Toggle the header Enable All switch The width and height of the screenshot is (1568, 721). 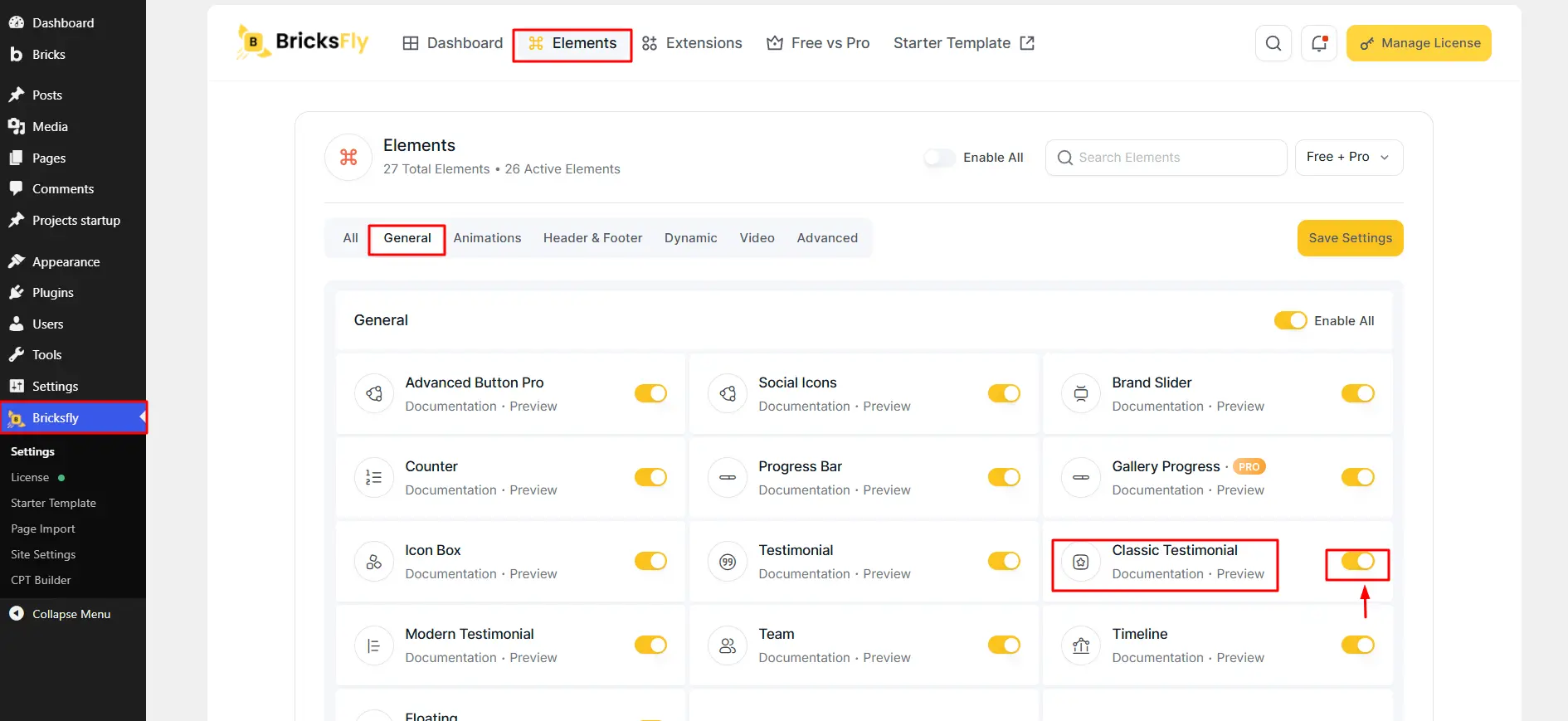pos(939,157)
